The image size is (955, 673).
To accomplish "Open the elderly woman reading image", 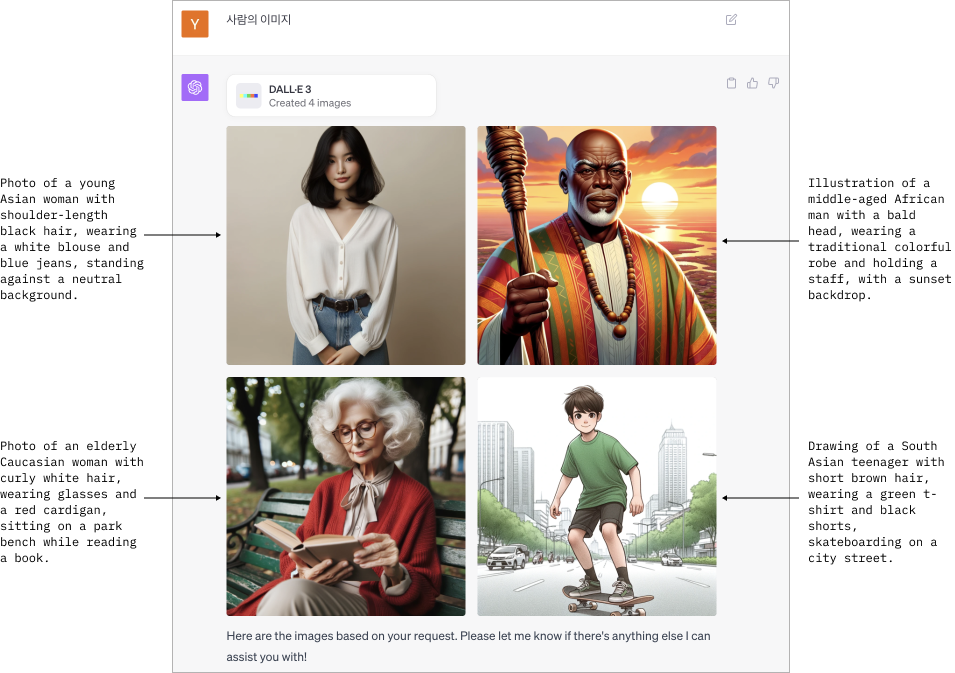I will (346, 496).
